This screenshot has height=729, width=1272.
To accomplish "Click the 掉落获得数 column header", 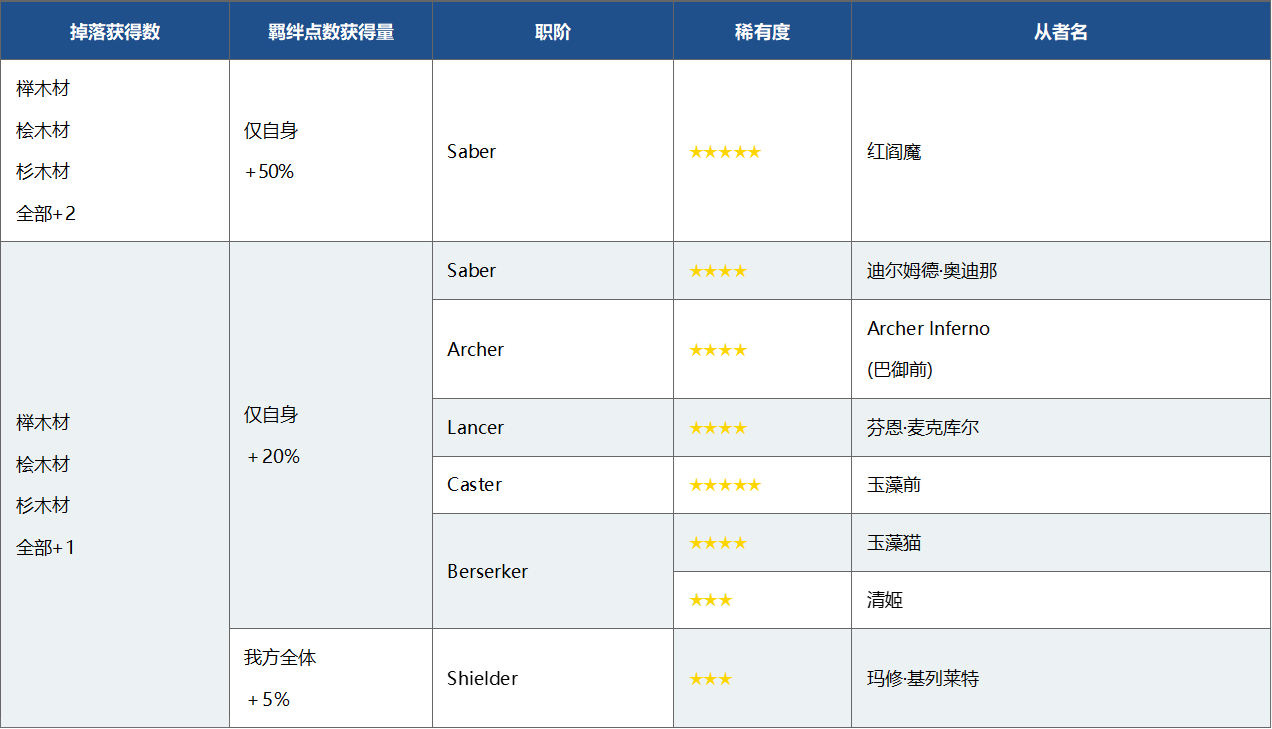I will pos(115,32).
